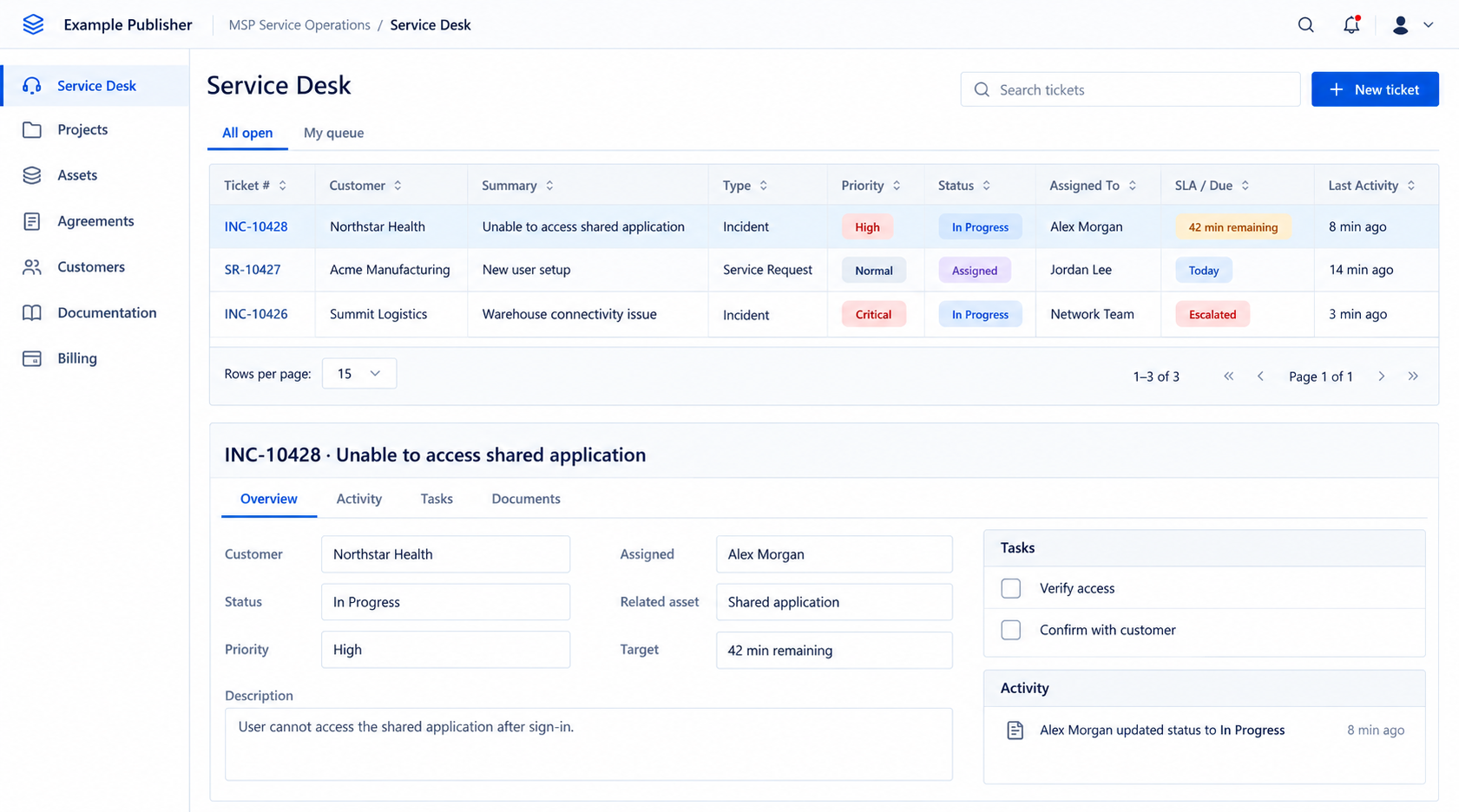Click the Target field showing 42 min remaining
Image resolution: width=1459 pixels, height=812 pixels.
coord(834,651)
